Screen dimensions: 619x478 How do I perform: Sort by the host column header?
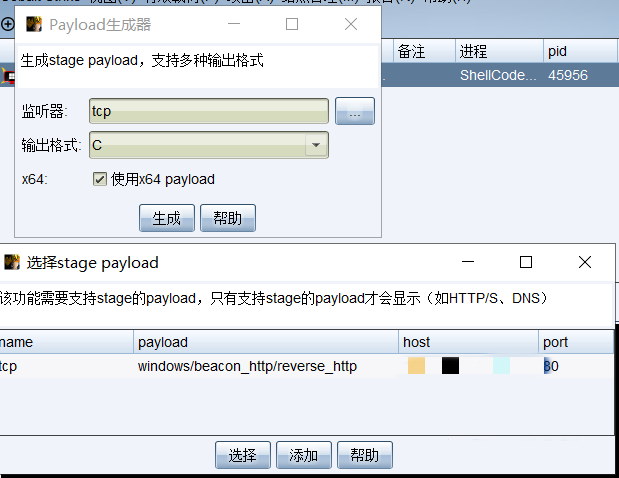468,342
